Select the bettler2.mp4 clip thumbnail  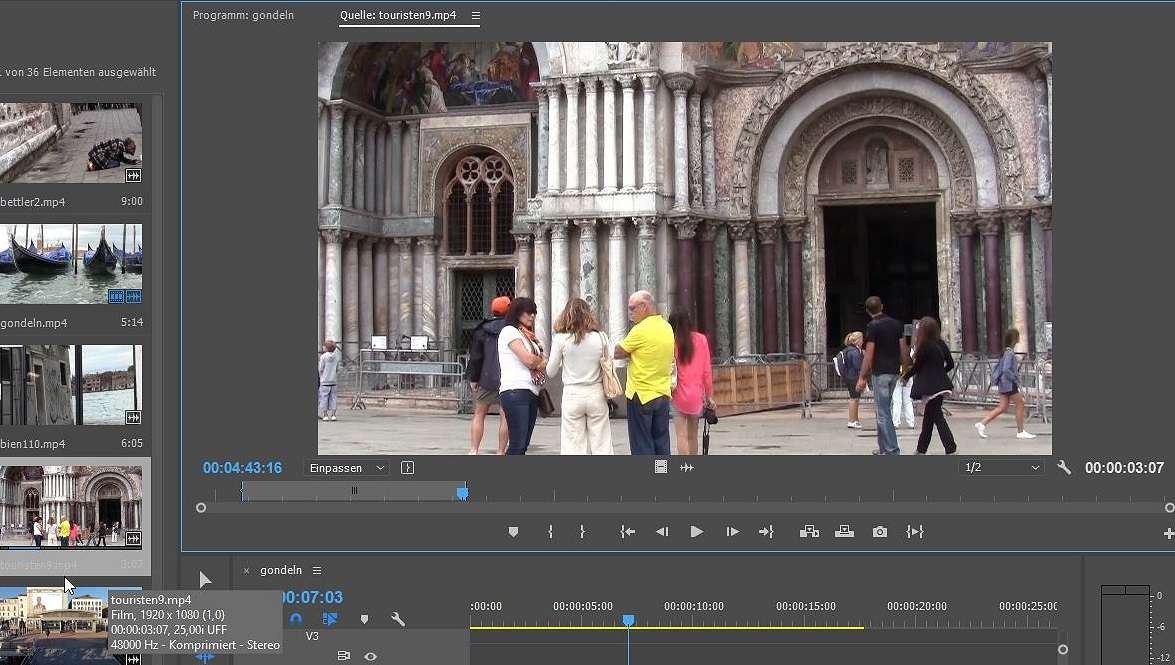70,143
